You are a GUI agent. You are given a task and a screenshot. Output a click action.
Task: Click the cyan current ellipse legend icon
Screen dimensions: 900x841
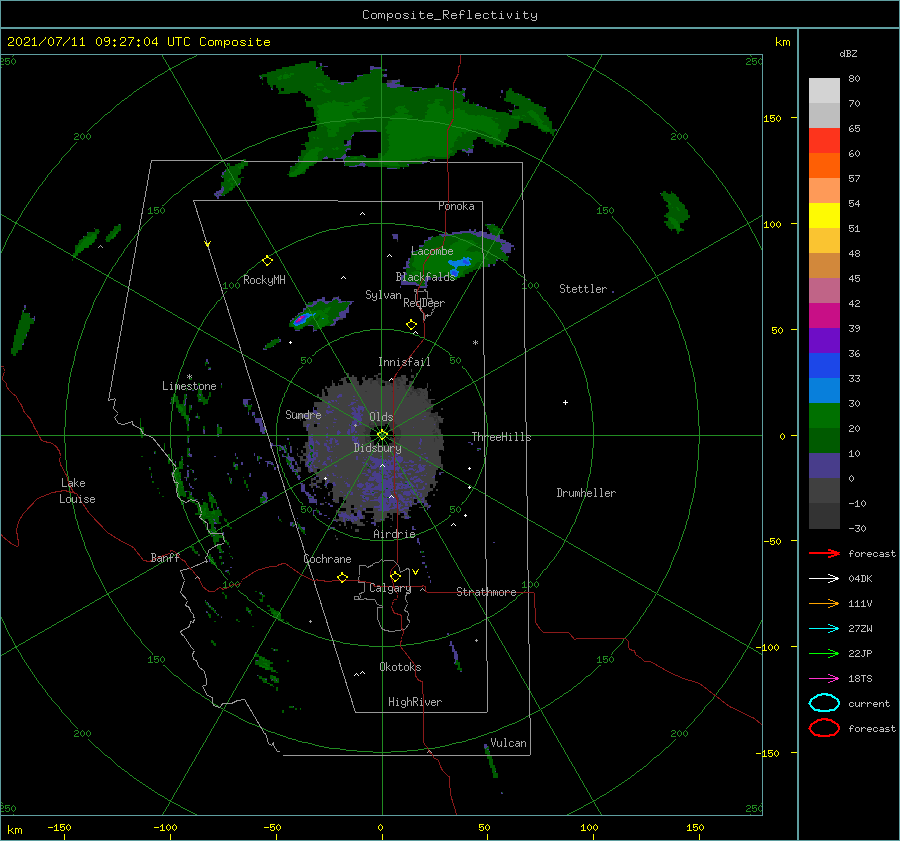(x=824, y=703)
